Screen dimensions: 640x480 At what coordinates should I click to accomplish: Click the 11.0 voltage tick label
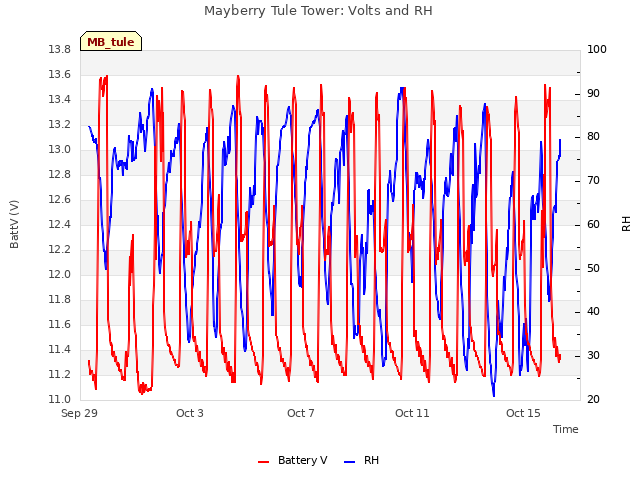(60, 399)
